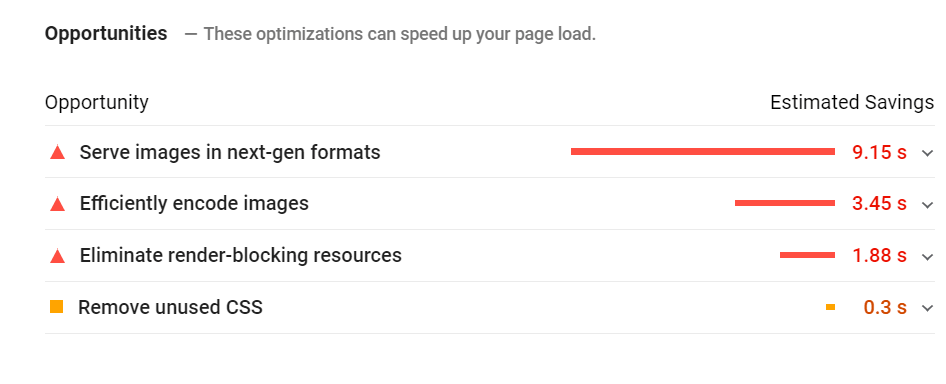Click the Opportunities section heading
Image resolution: width=946 pixels, height=384 pixels.
click(106, 33)
